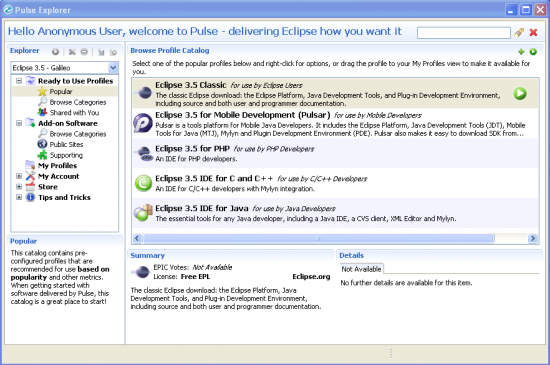The width and height of the screenshot is (550, 365).
Task: Click the folder icon next to My Profiles
Action: (x=30, y=165)
